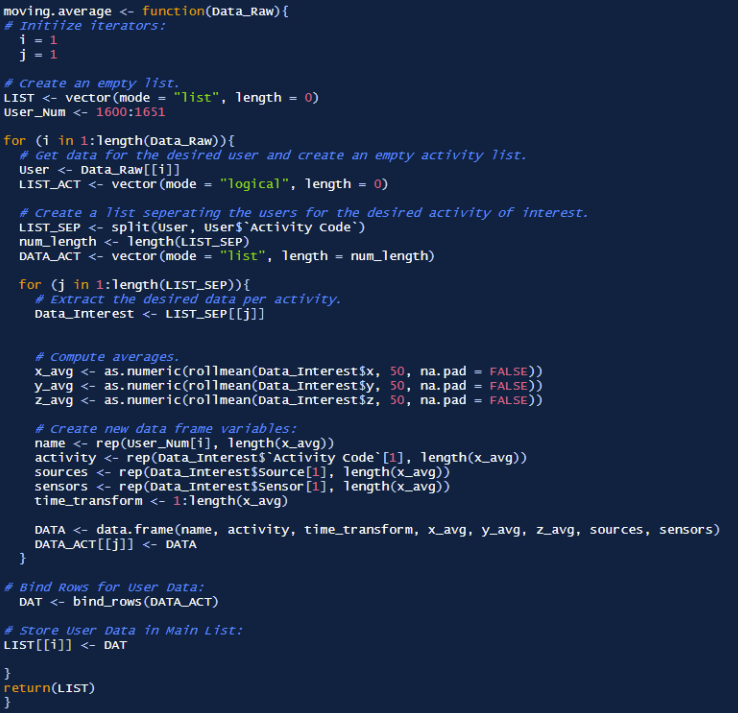
Task: Click the 'LIST_SEP <- split(User, User$`Activity Code`)' line
Action: [192, 227]
